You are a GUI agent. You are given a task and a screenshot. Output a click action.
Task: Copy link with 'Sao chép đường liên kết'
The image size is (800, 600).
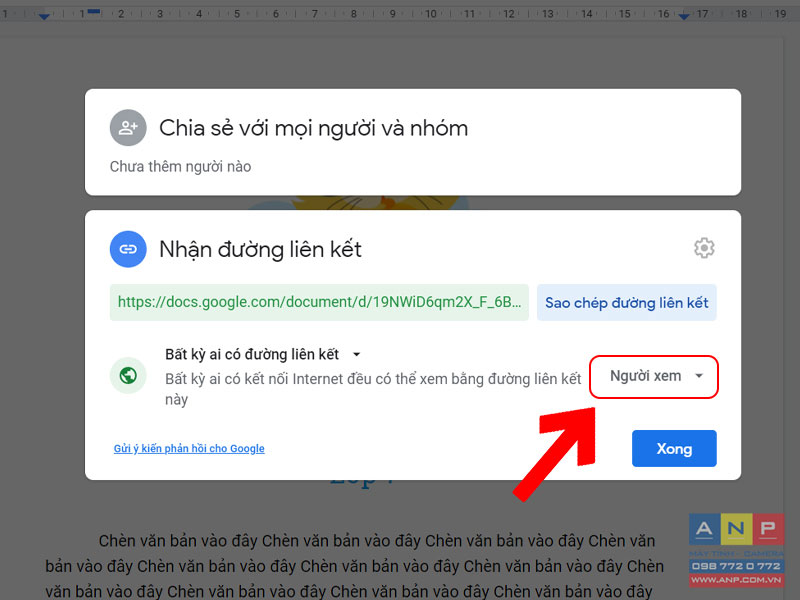pos(627,303)
